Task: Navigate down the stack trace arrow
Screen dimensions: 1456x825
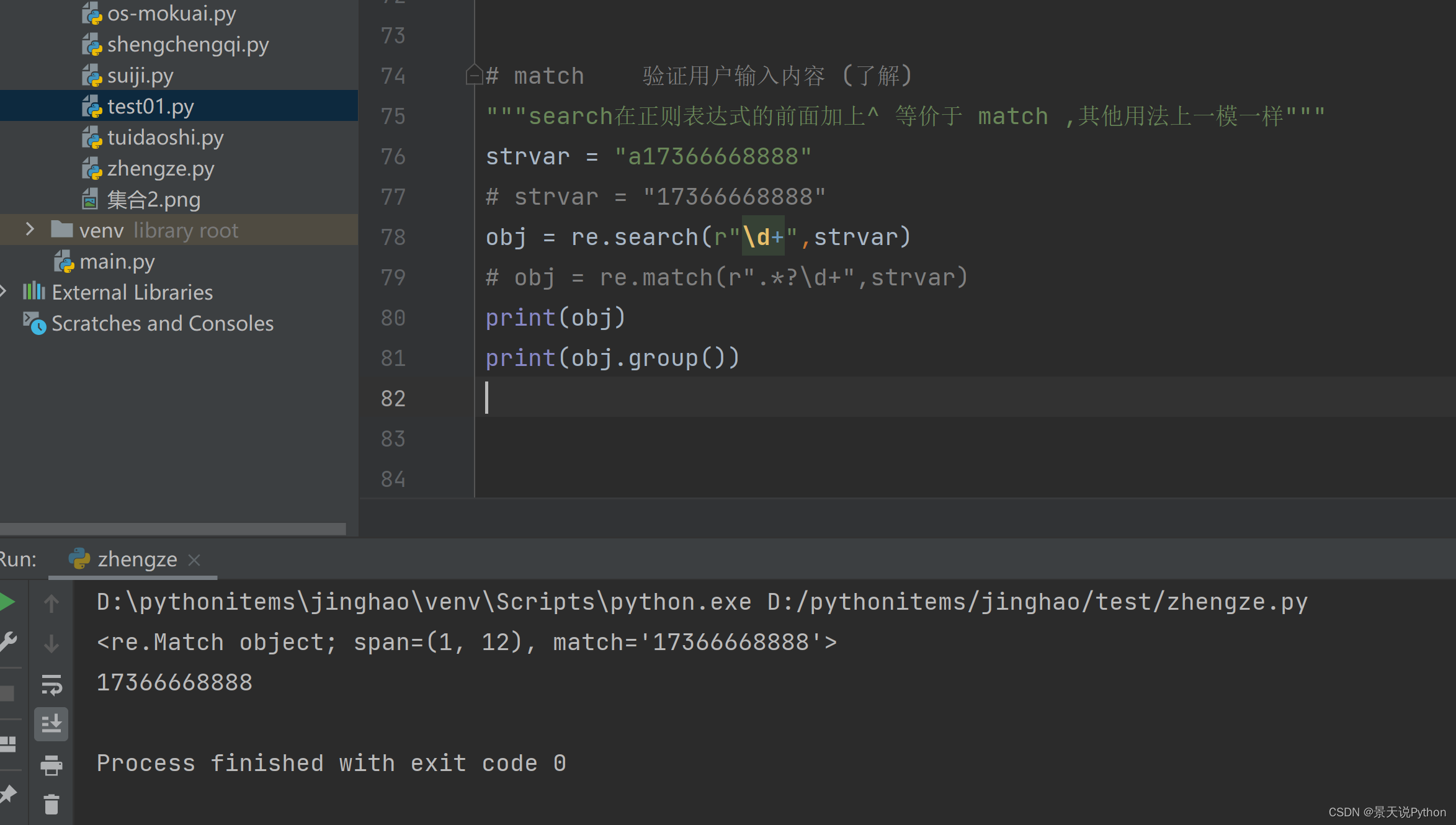Action: 51,643
